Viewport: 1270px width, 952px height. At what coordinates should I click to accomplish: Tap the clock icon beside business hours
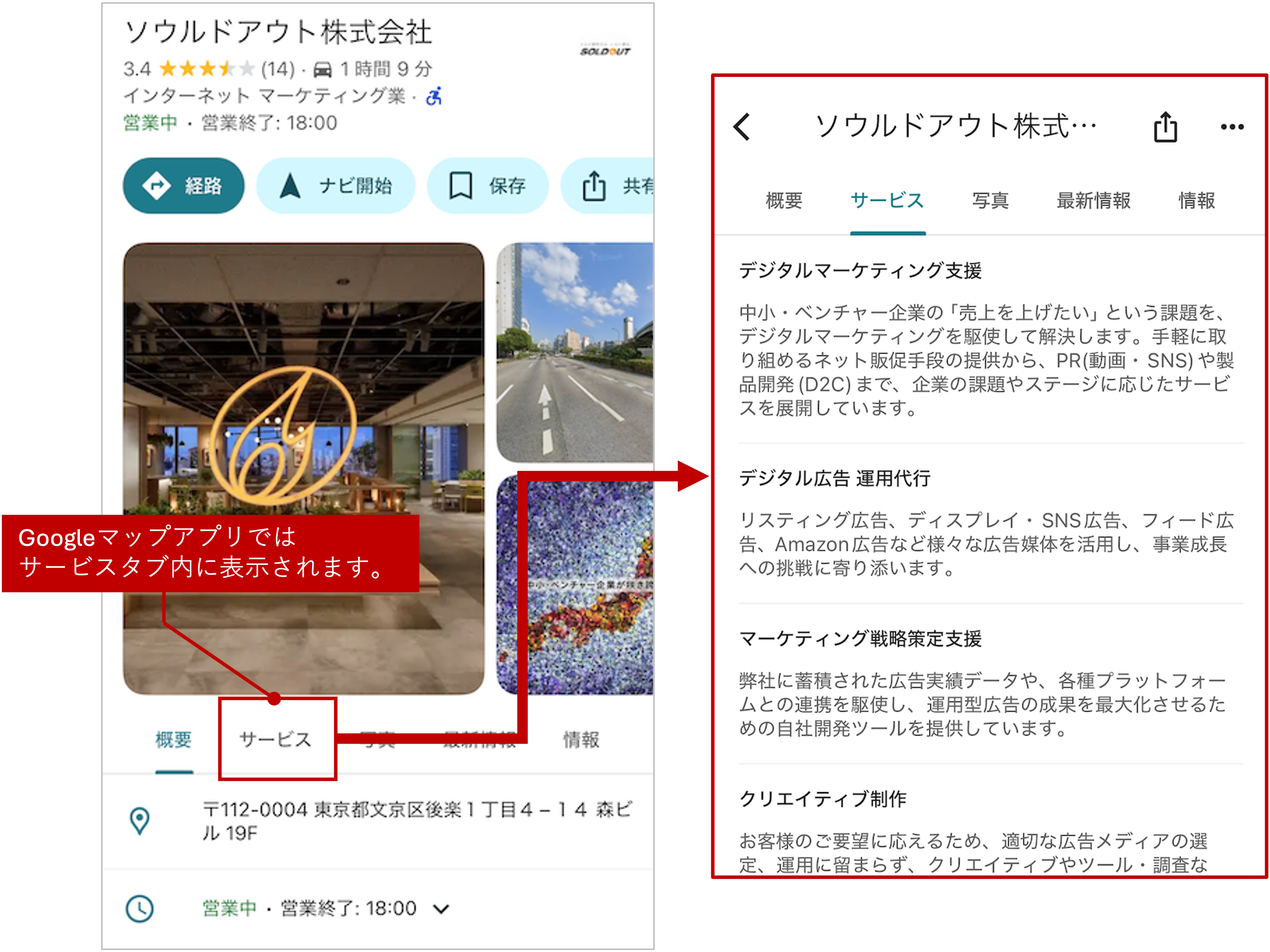(139, 909)
